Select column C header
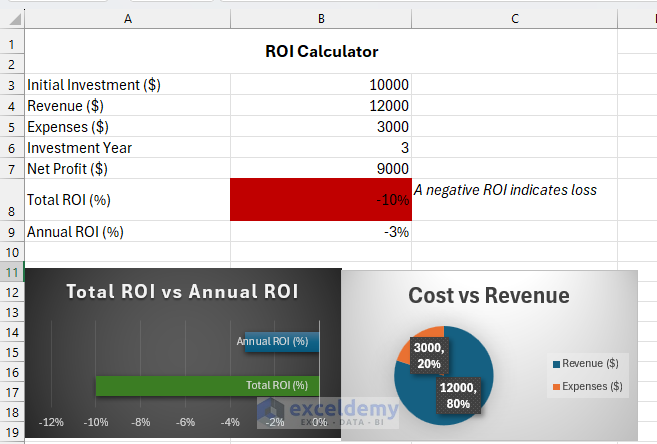This screenshot has width=657, height=444. pos(515,19)
